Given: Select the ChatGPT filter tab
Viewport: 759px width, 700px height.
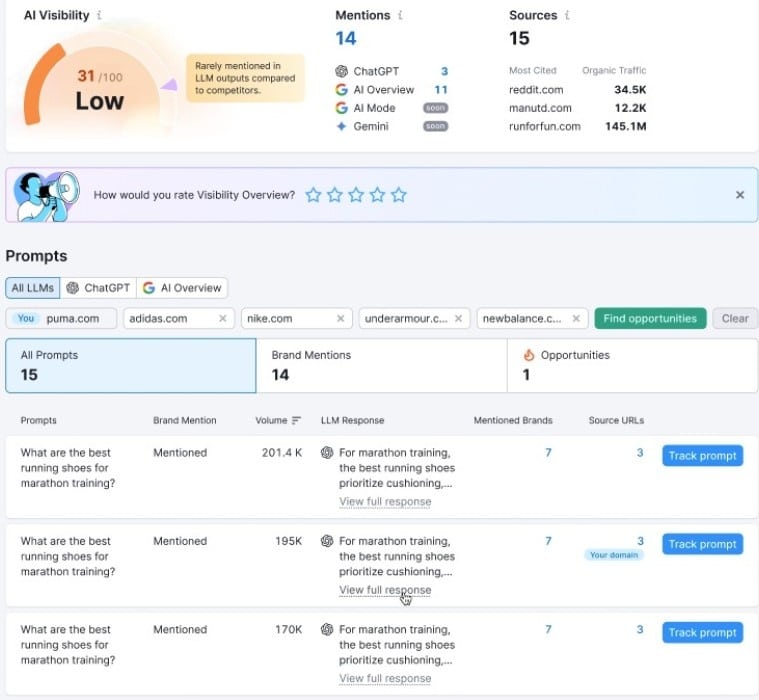Looking at the screenshot, I should tap(98, 288).
